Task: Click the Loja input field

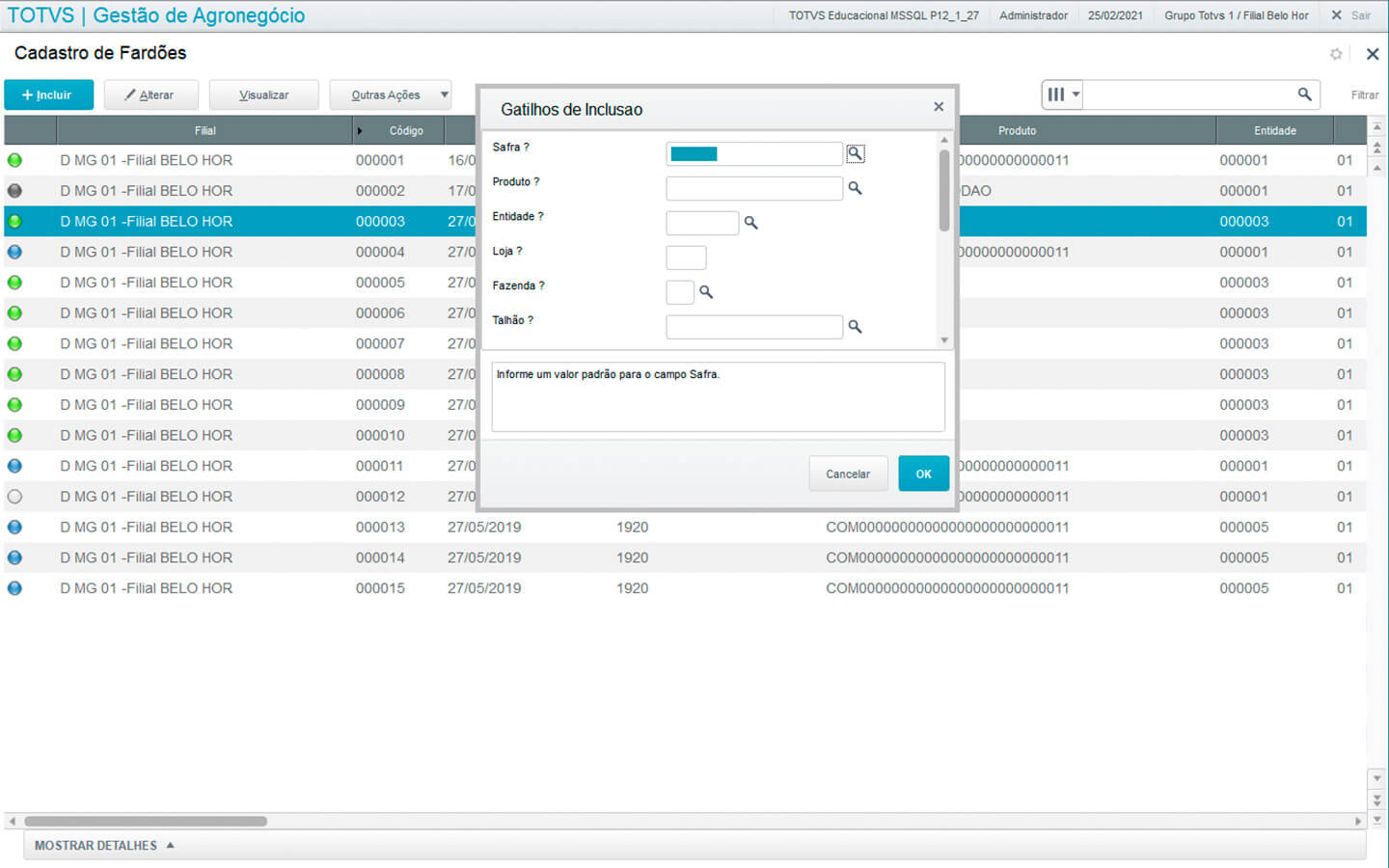Action: pos(686,258)
